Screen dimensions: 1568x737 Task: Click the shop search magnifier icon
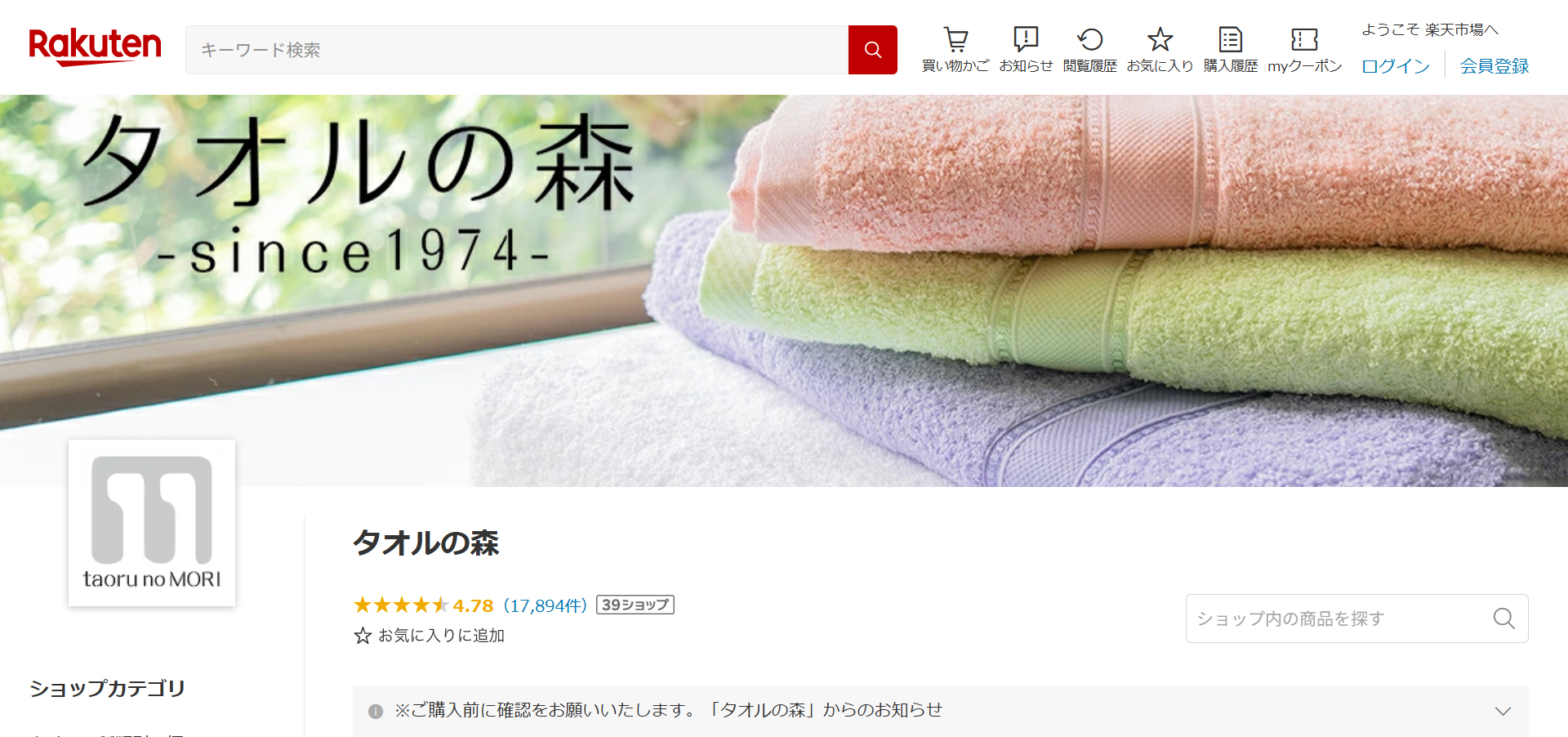point(1503,619)
